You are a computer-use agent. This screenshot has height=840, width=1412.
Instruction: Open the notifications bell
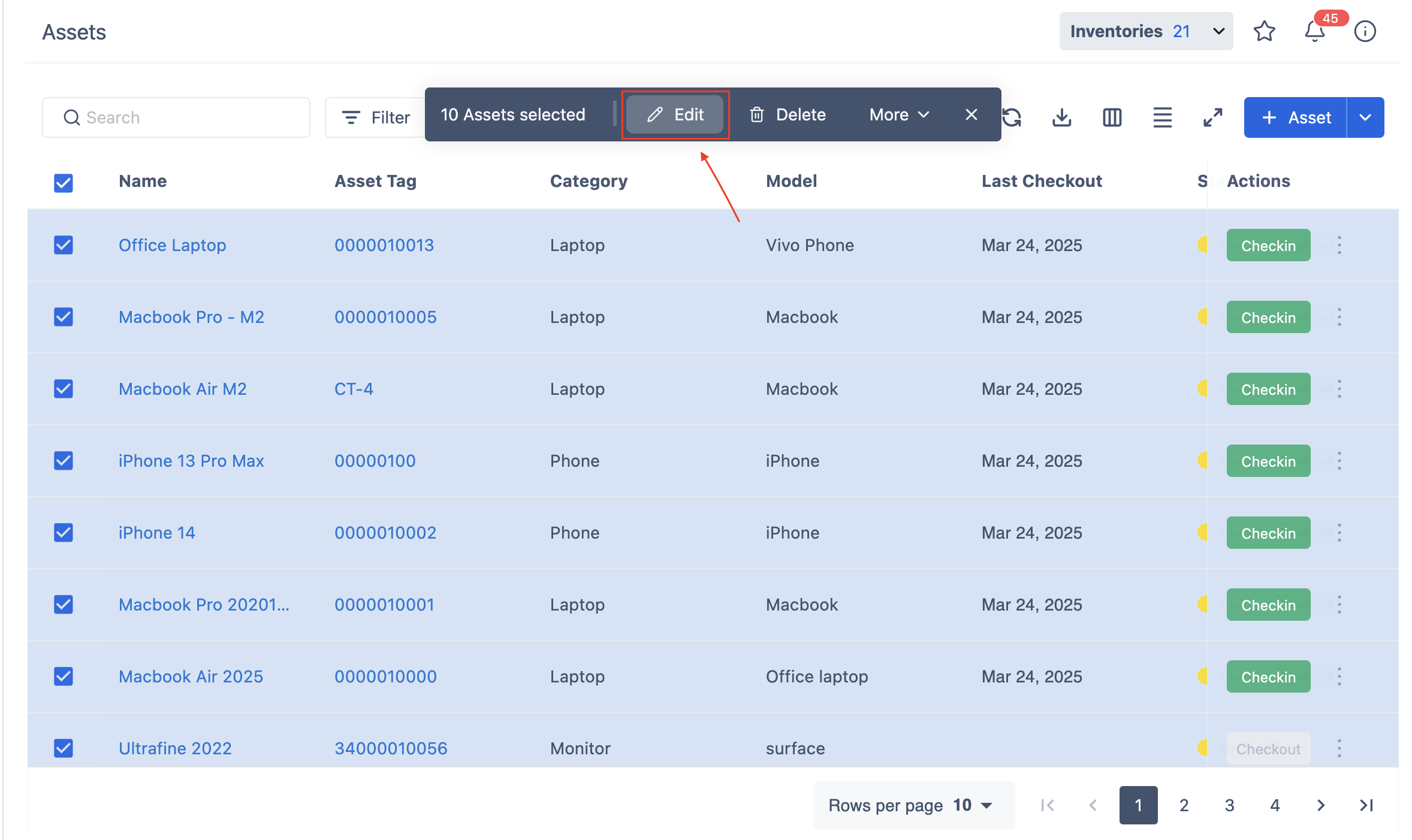[1314, 31]
